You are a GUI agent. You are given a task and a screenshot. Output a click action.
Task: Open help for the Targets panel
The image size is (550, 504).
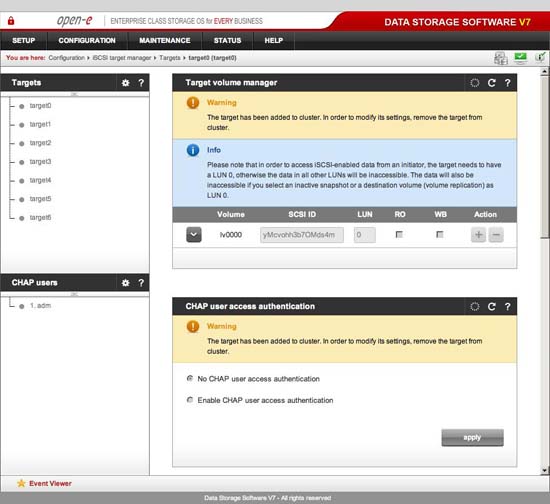click(x=141, y=83)
